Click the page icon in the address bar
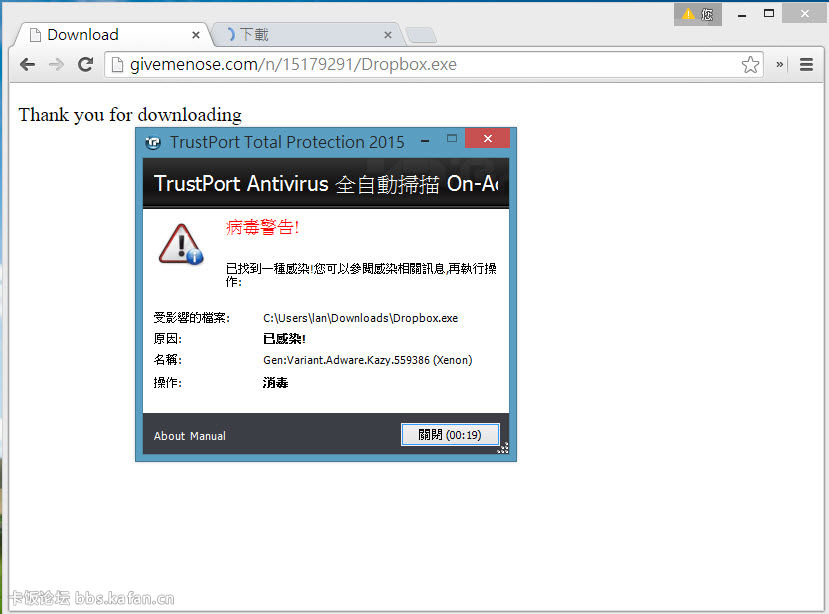The image size is (829, 614). tap(117, 65)
